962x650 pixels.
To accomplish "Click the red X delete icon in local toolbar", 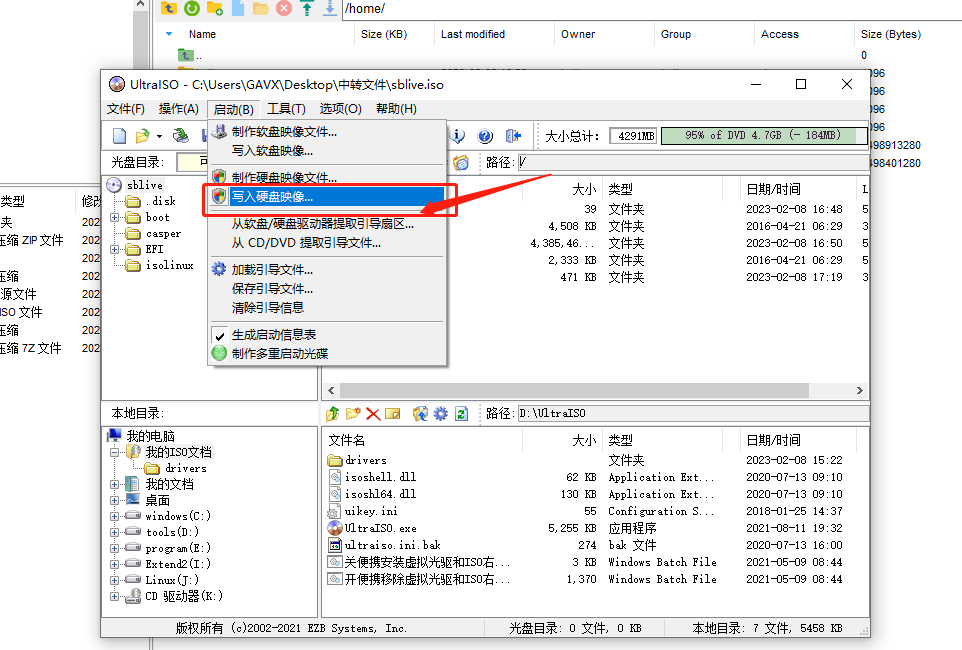I will [x=372, y=414].
